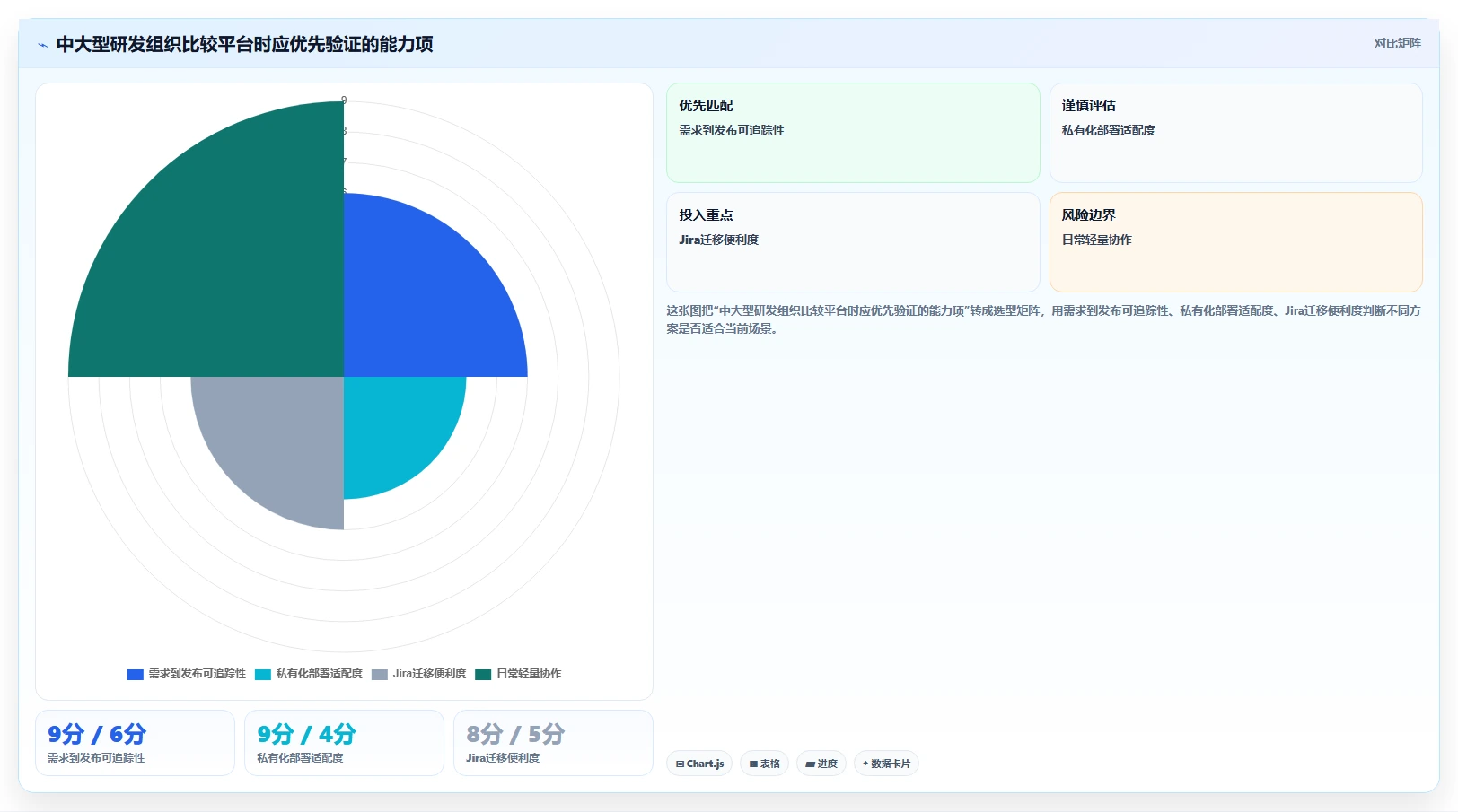Click the Jira迁移便利度 label under 8分 / 5分

point(503,758)
